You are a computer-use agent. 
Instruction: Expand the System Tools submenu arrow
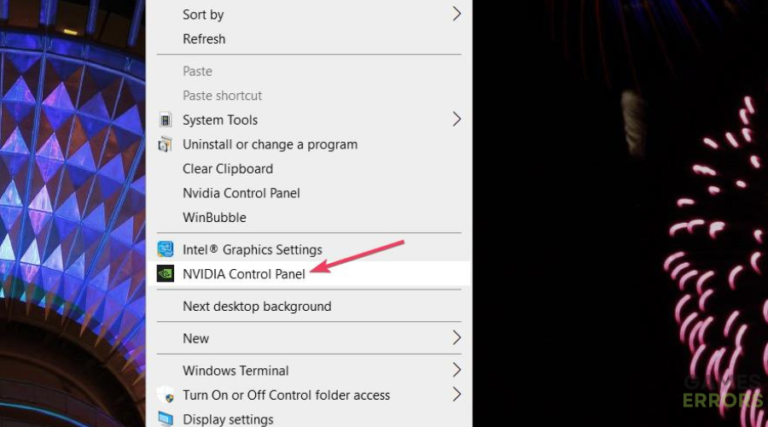pos(456,119)
